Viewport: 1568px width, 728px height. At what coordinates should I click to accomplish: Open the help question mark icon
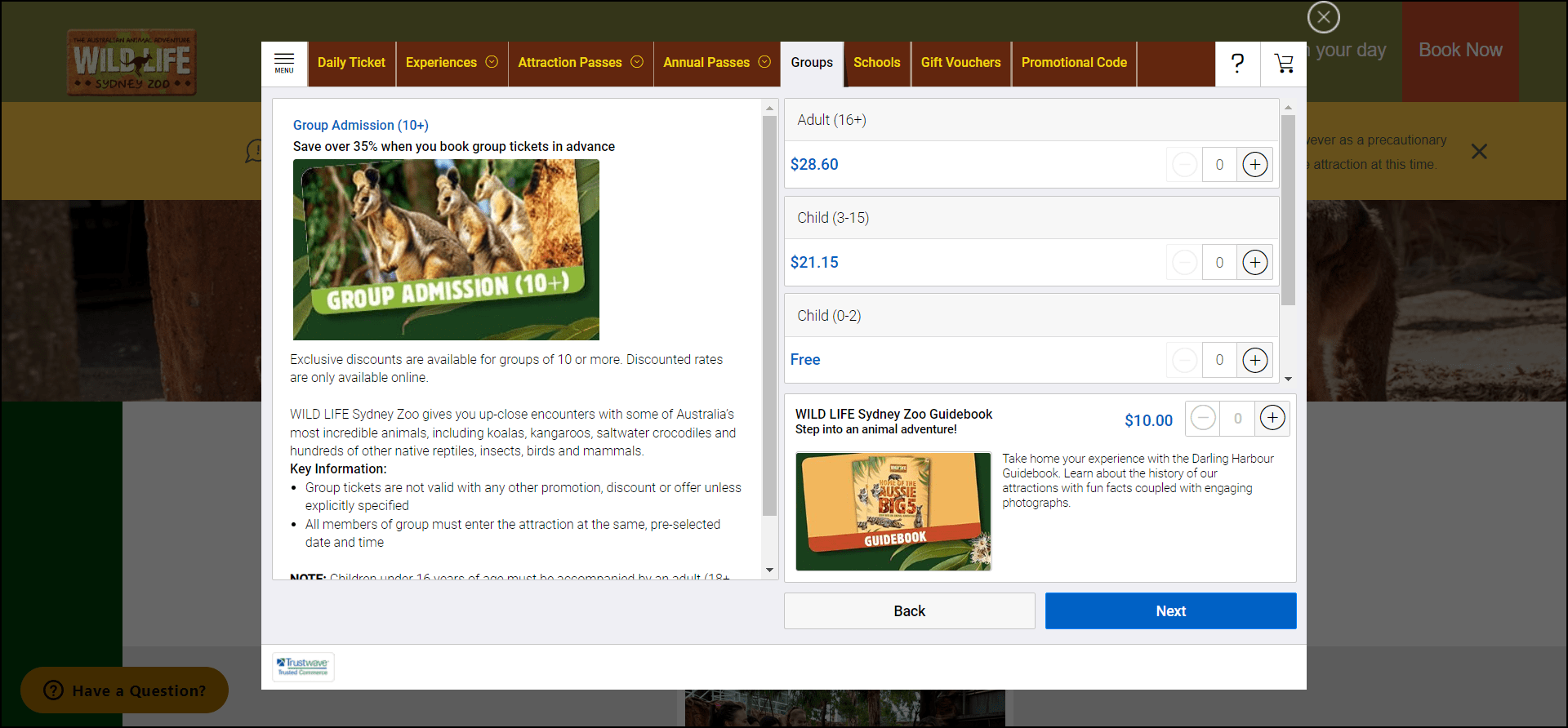tap(1237, 63)
